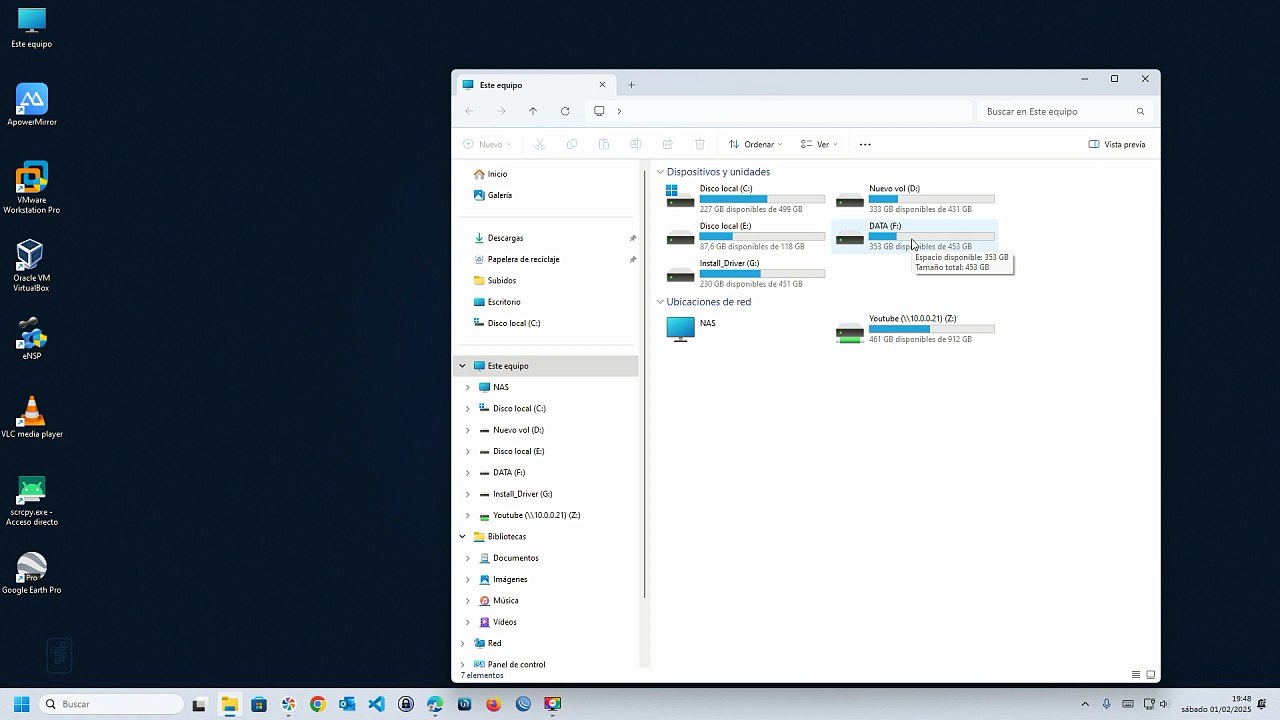The width and height of the screenshot is (1280, 720).
Task: Open the Ver dropdown menu
Action: point(819,144)
